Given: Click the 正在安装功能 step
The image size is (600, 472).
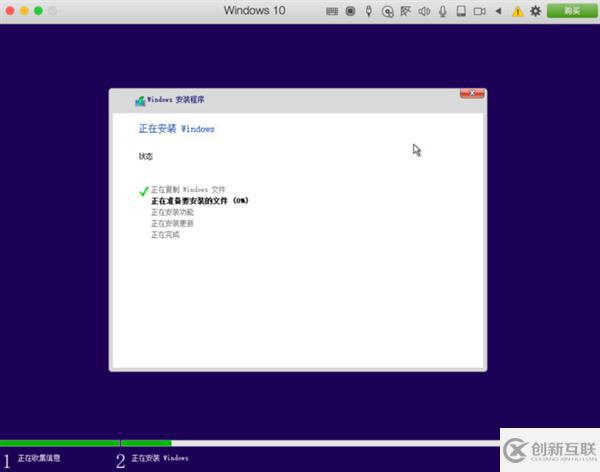Looking at the screenshot, I should point(173,212).
